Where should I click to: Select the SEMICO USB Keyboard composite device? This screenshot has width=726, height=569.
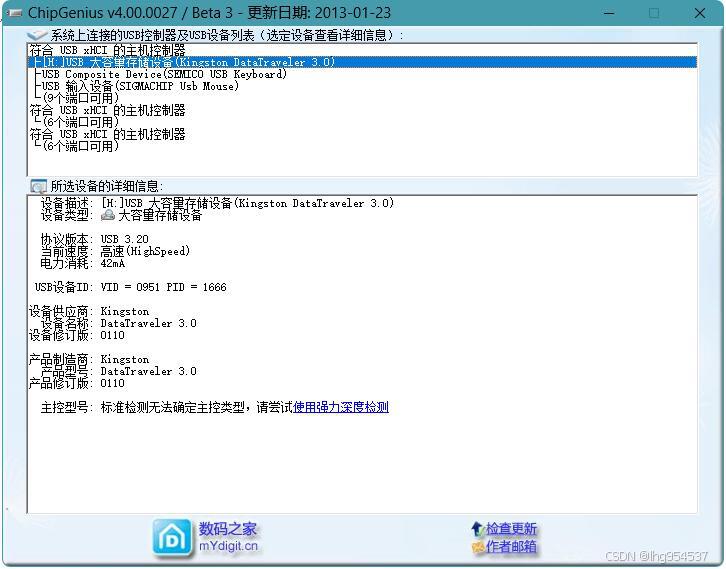coord(164,74)
